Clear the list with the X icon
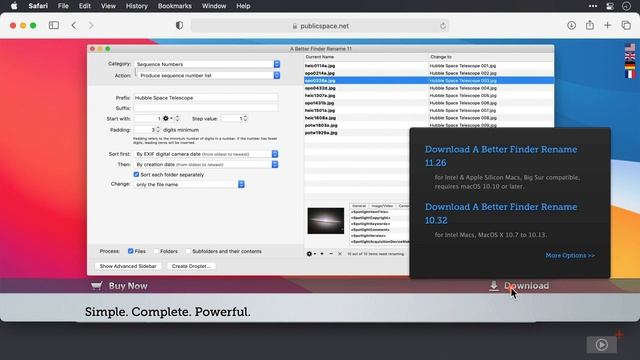 [340, 254]
